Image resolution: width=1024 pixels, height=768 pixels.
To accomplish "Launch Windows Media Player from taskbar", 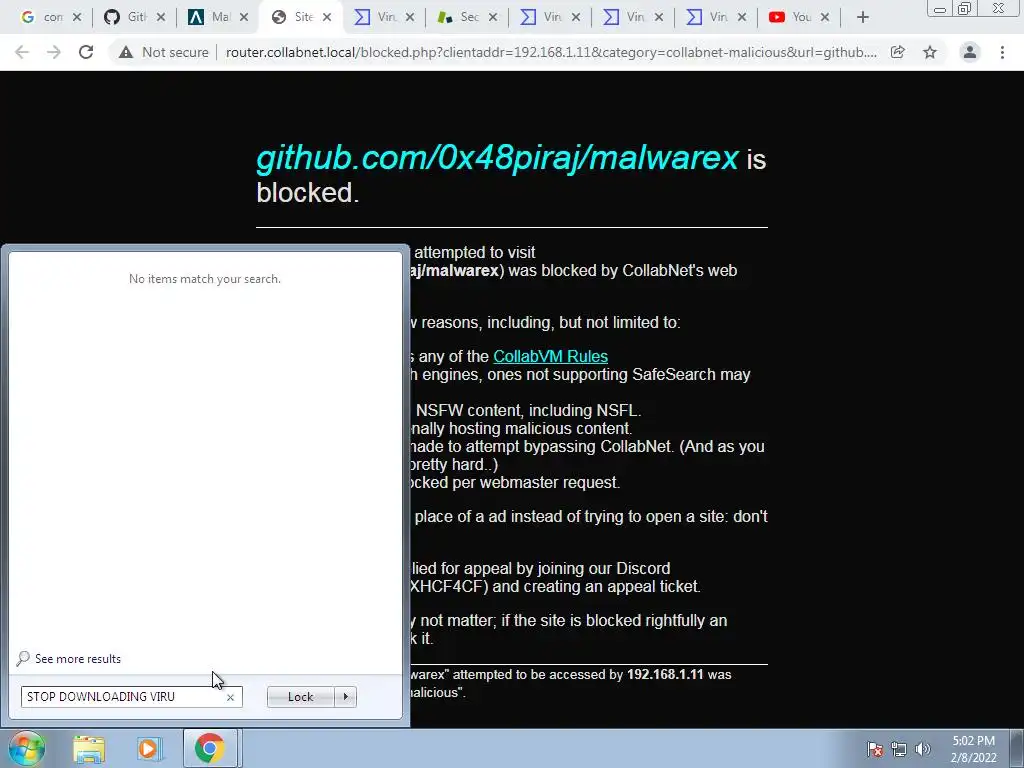I will [149, 749].
